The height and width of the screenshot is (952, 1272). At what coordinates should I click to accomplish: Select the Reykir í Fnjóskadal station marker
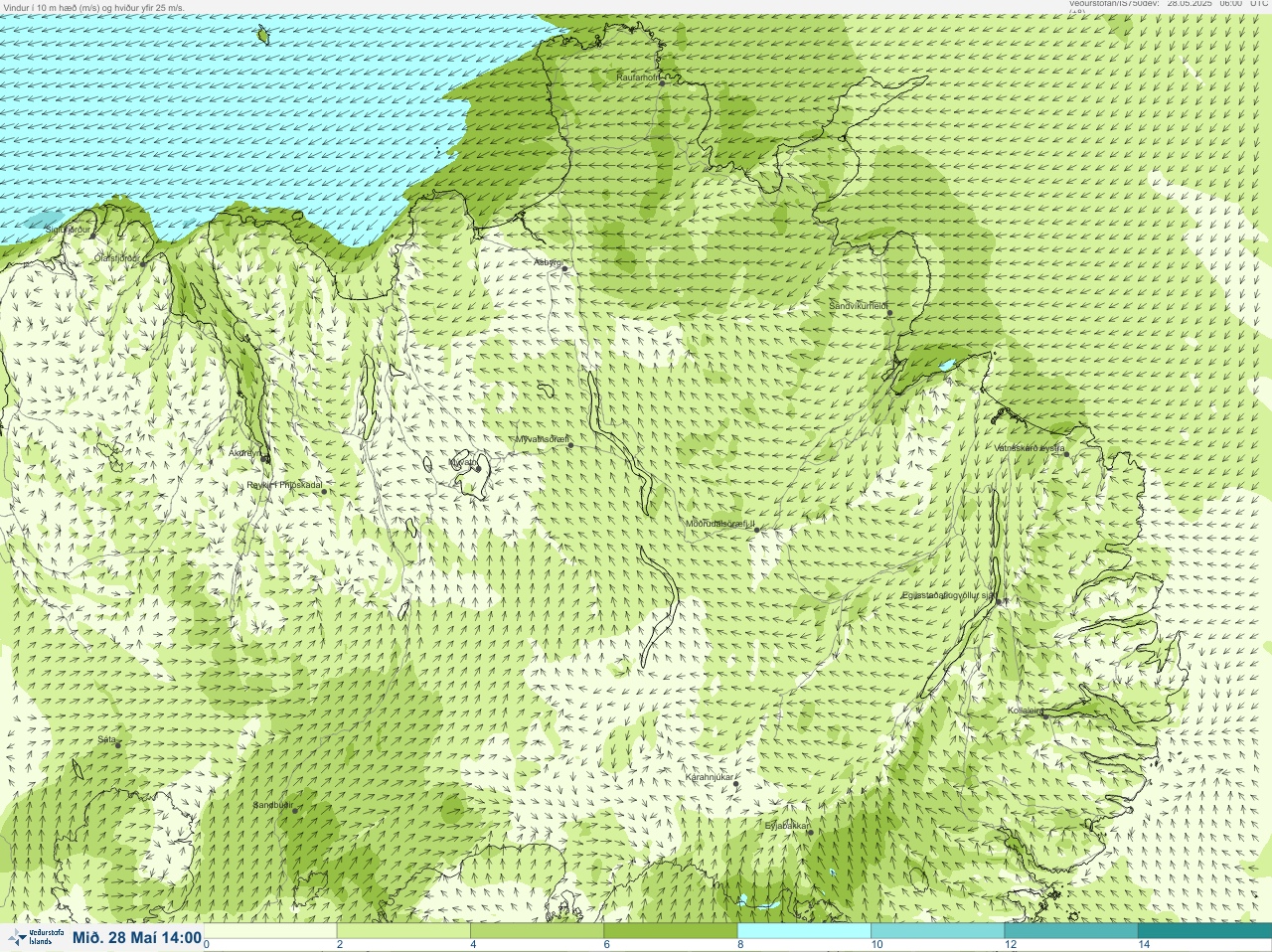click(x=324, y=491)
